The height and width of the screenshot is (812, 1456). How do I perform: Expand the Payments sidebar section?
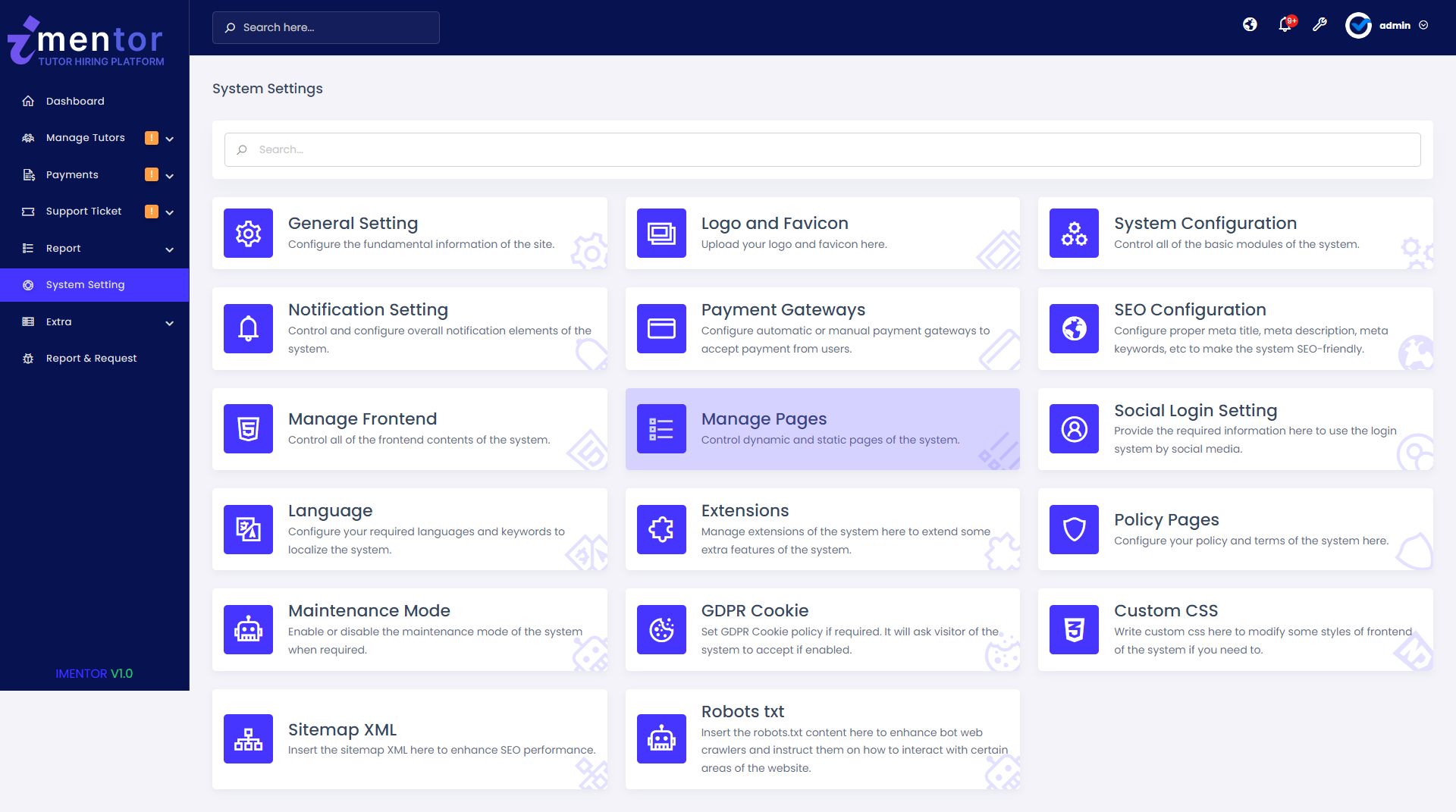[x=71, y=174]
